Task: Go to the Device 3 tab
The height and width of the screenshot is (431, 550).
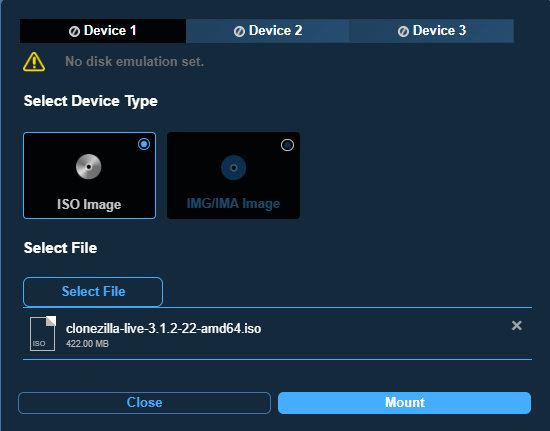Action: (x=431, y=31)
